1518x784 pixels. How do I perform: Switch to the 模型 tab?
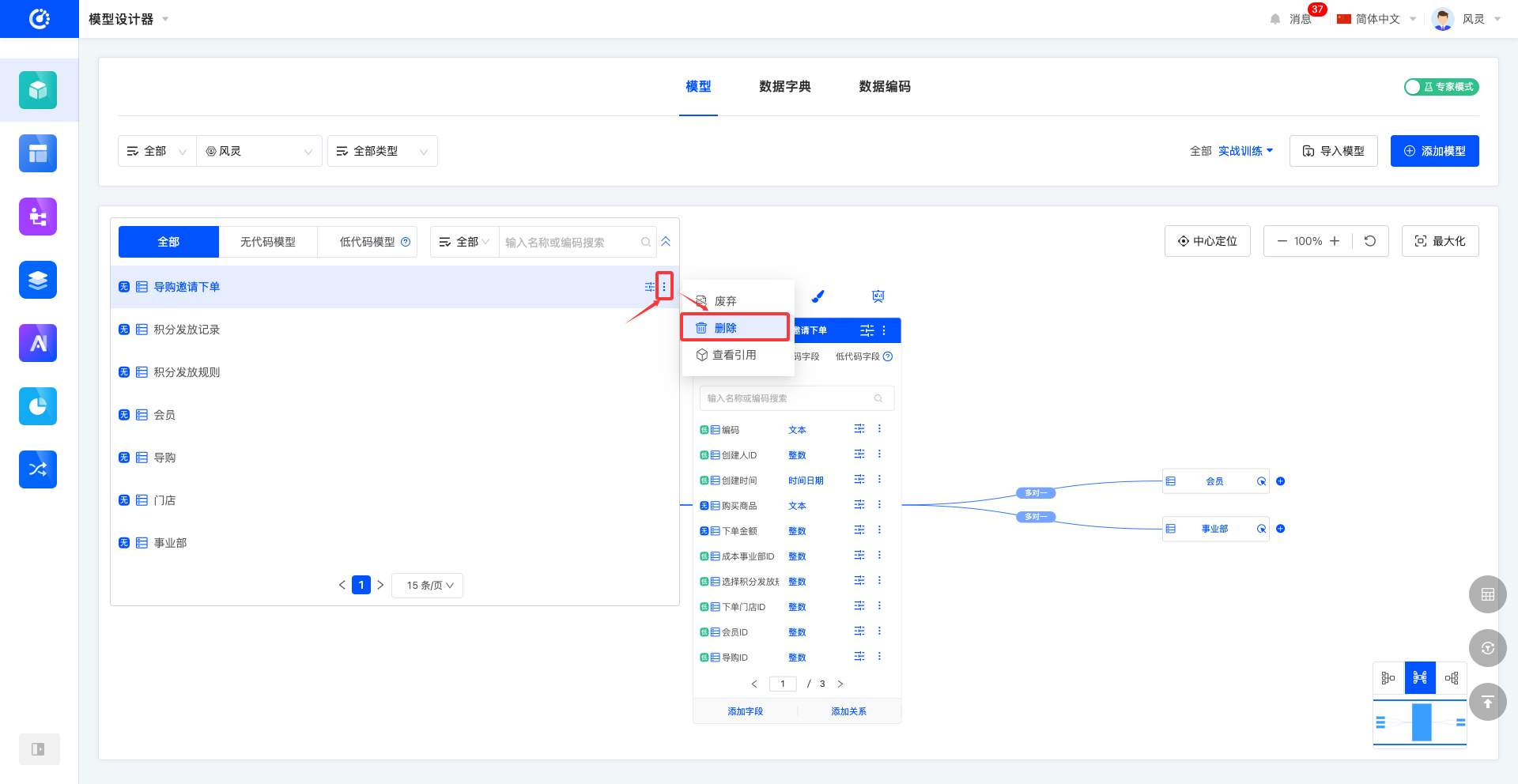[698, 86]
